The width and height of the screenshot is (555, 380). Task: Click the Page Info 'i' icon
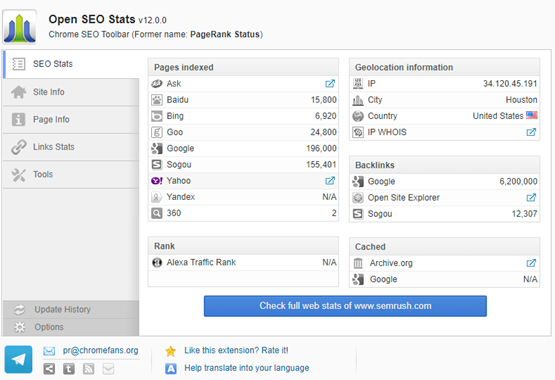[x=18, y=120]
